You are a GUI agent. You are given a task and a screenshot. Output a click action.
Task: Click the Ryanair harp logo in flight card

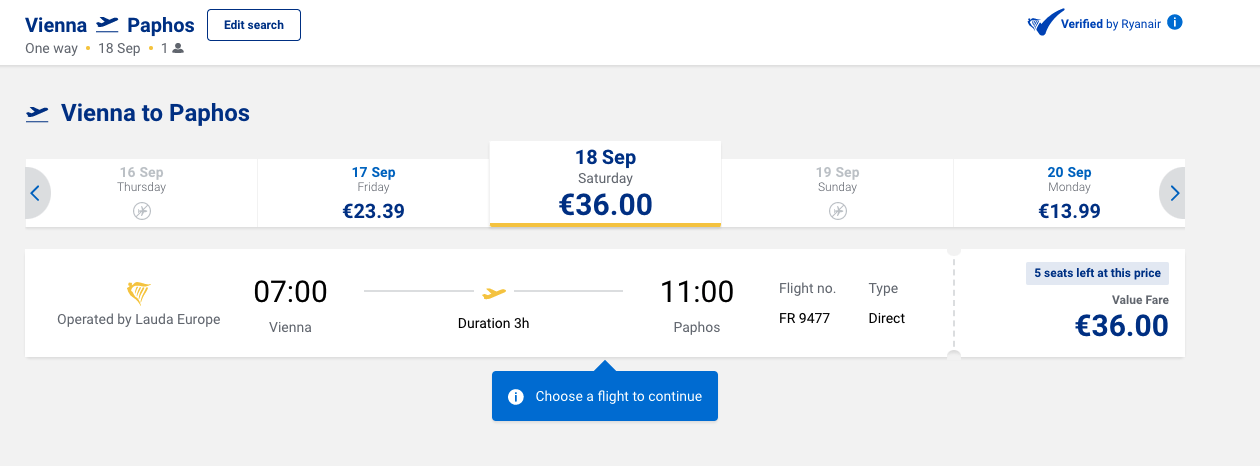(x=139, y=293)
